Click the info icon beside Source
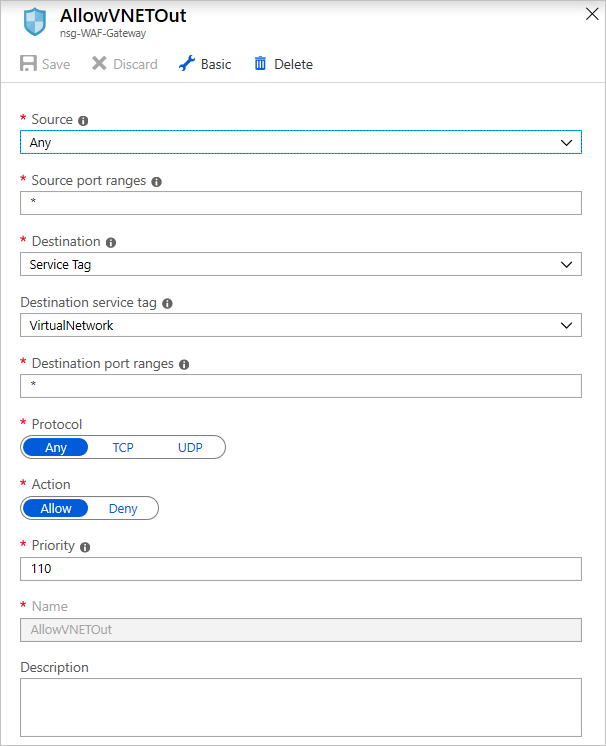This screenshot has width=606, height=746. 83,121
